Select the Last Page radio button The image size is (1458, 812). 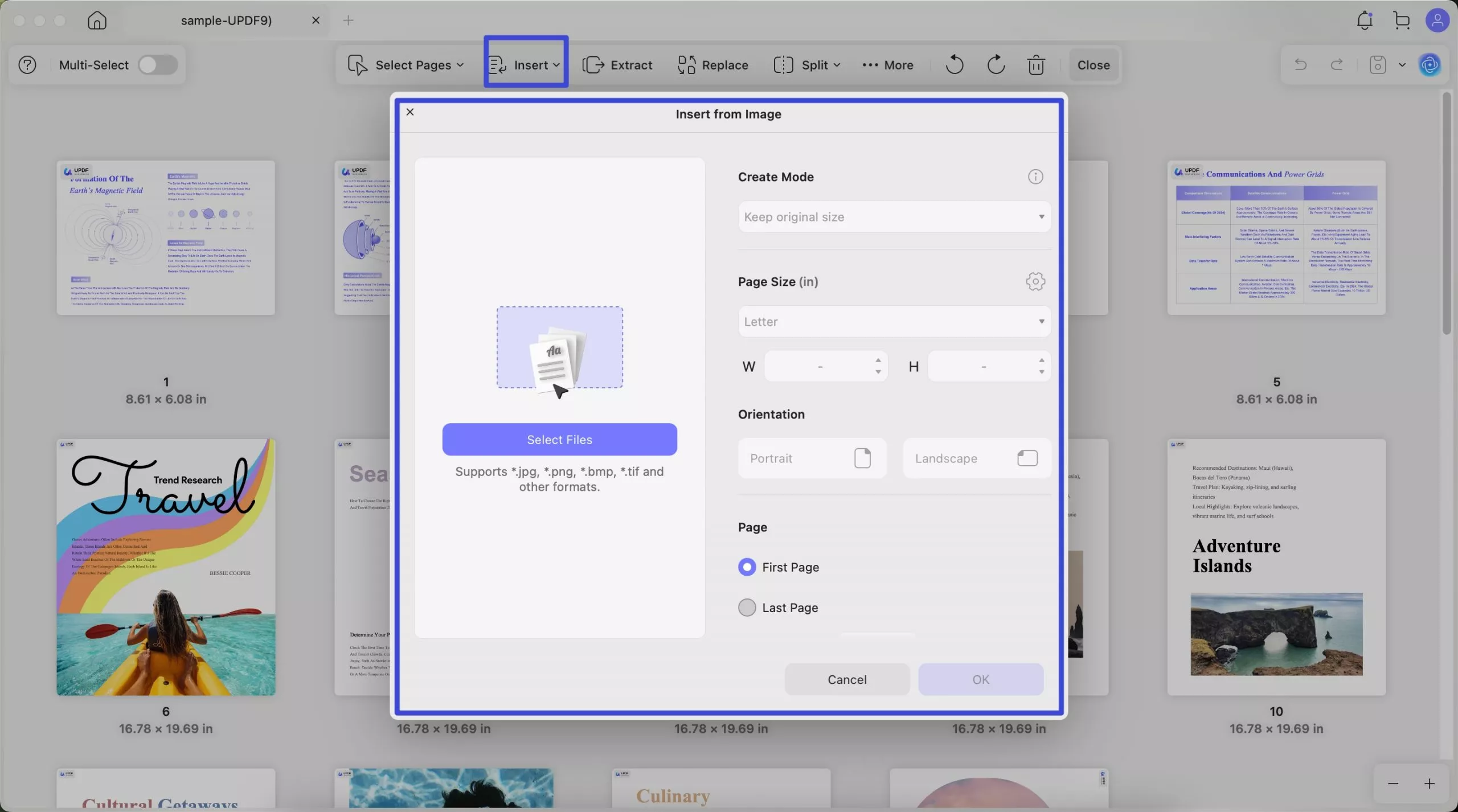pos(747,608)
